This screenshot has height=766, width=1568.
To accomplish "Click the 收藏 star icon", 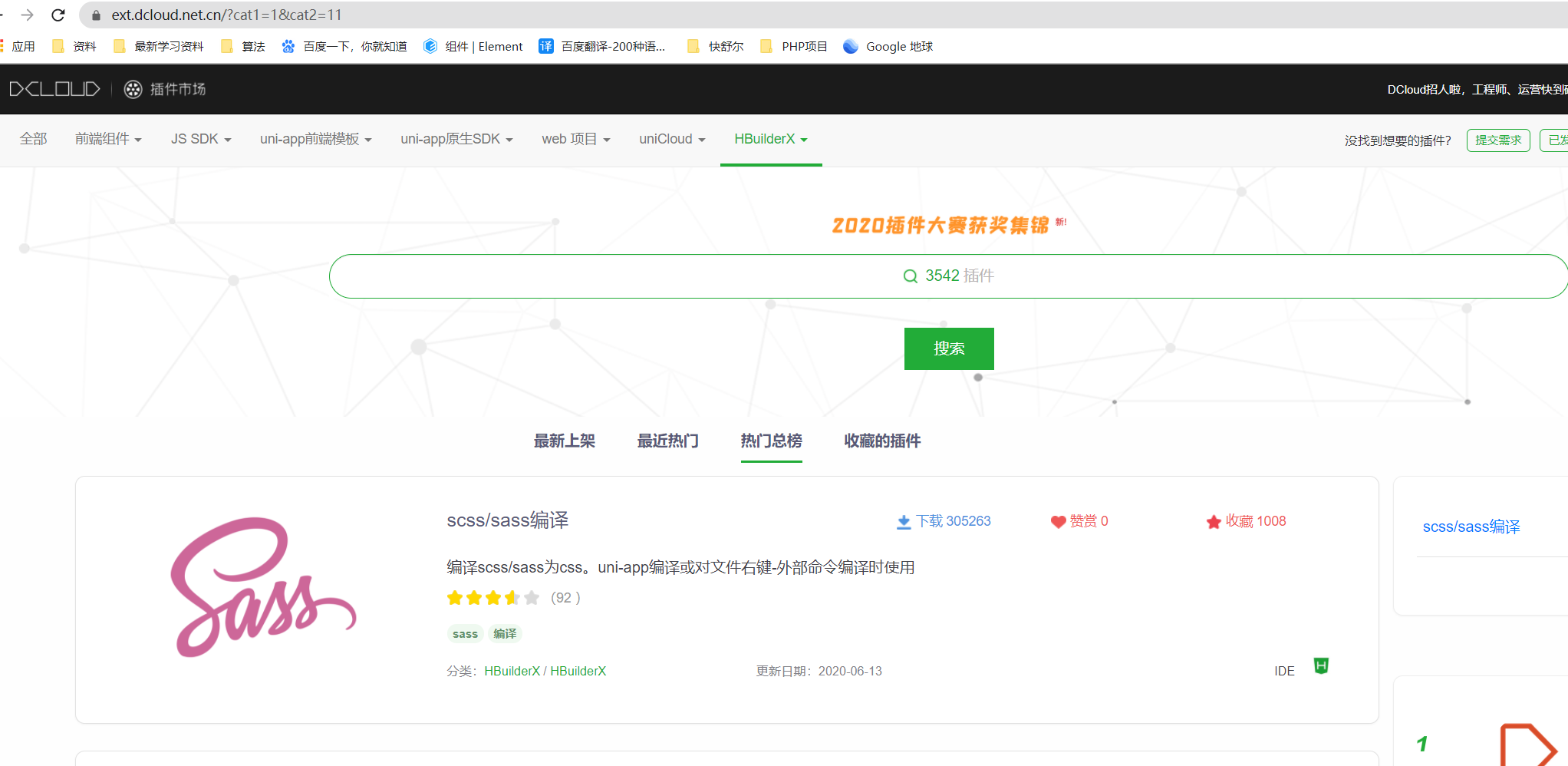I will click(x=1214, y=522).
